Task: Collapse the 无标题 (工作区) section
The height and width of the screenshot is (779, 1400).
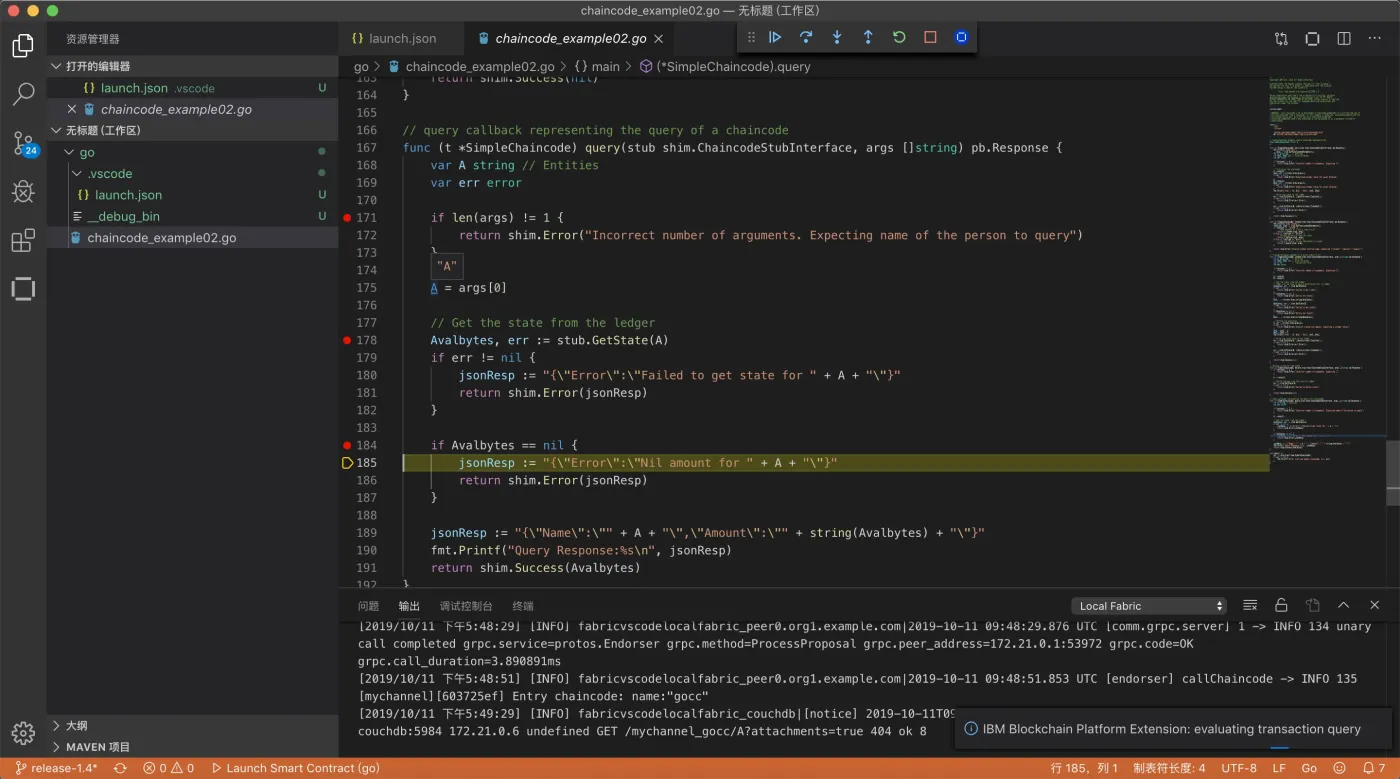Action: (x=193, y=131)
